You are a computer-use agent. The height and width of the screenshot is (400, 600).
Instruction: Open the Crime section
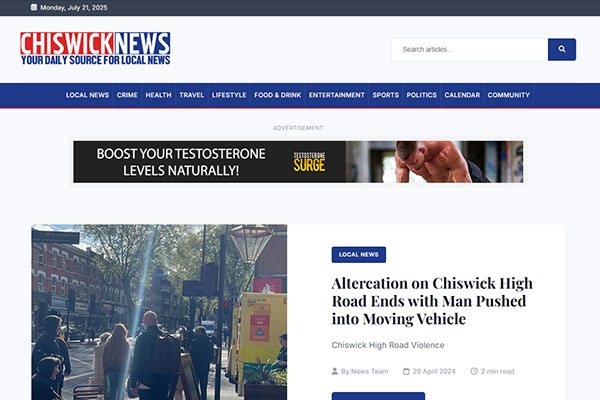tap(127, 95)
